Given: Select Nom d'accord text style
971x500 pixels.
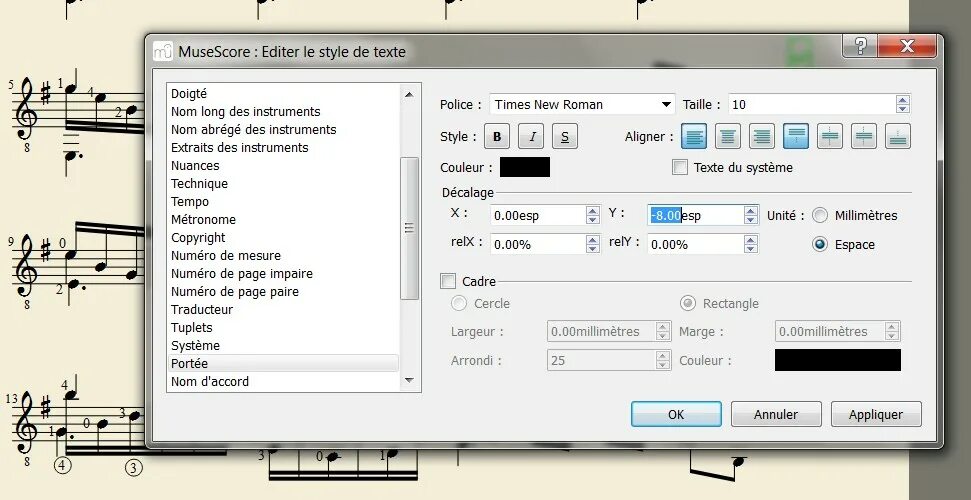Looking at the screenshot, I should [x=284, y=381].
